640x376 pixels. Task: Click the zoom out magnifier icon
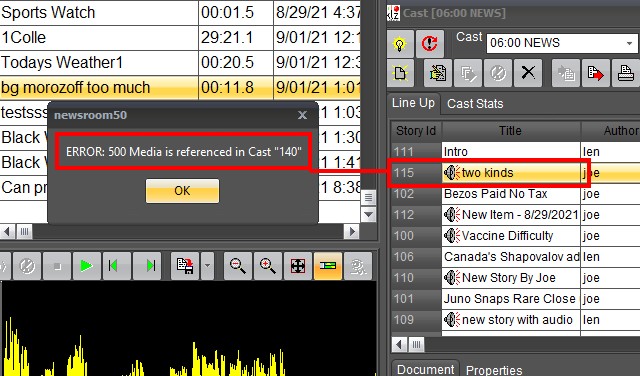click(x=238, y=266)
